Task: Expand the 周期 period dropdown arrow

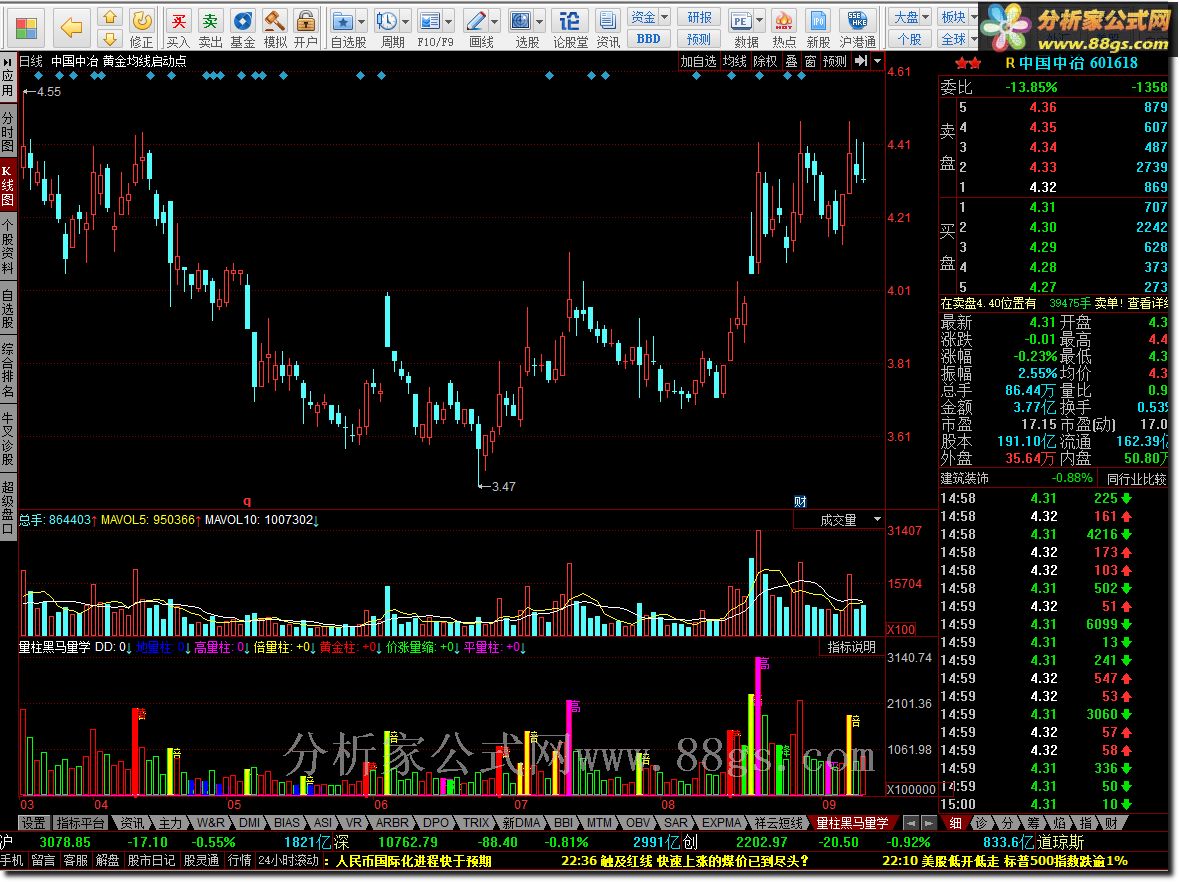Action: coord(406,21)
